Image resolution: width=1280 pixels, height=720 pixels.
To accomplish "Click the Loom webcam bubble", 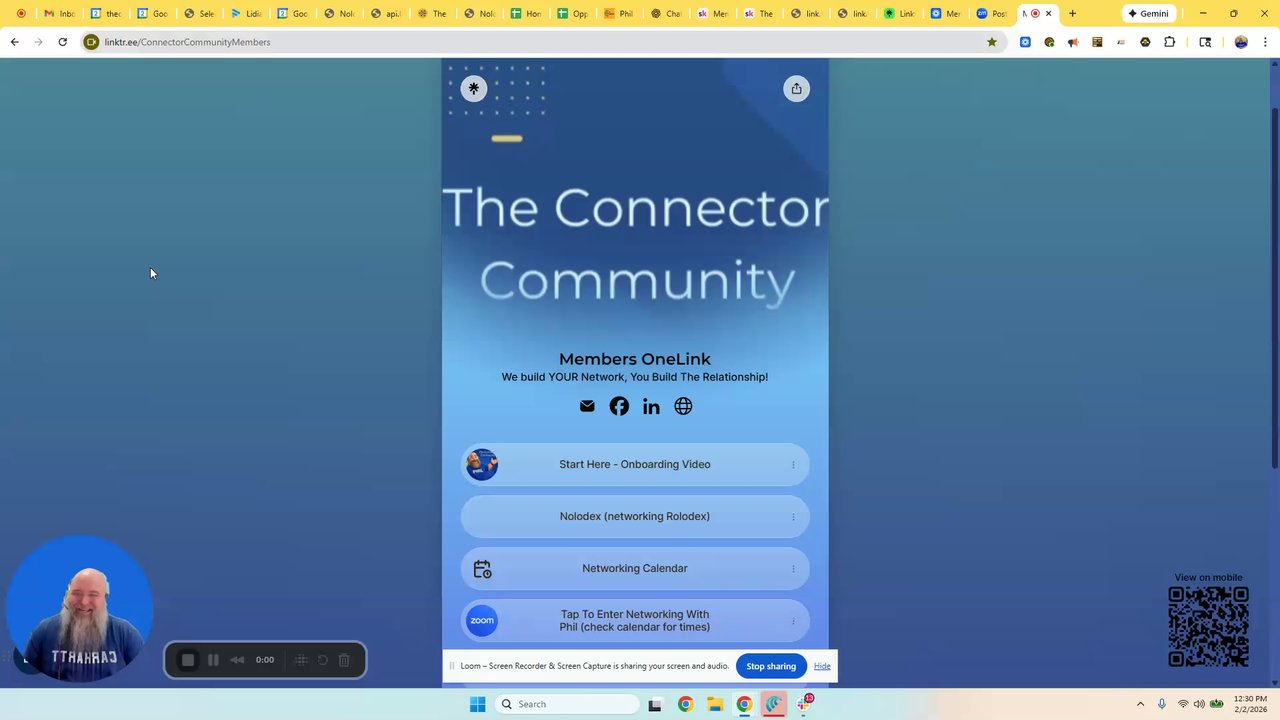I will click(x=79, y=608).
